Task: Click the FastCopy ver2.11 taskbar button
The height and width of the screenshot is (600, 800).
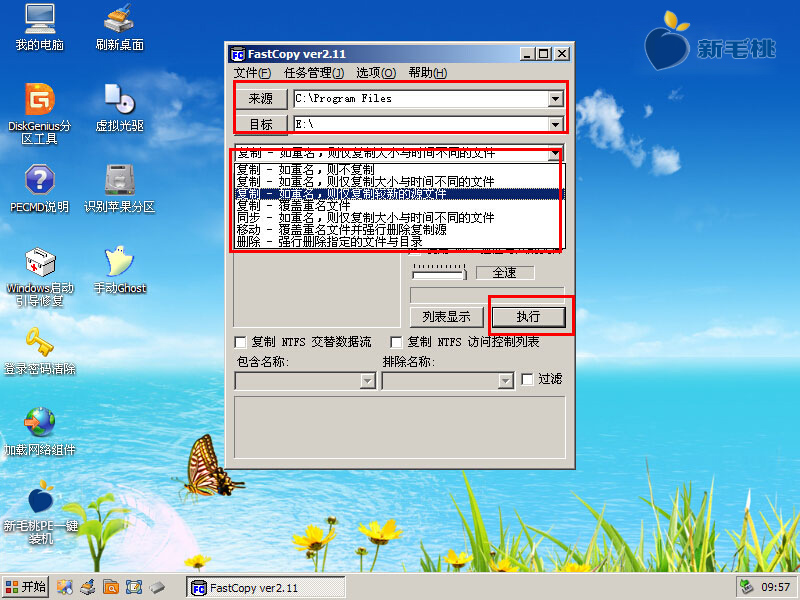Action: click(x=265, y=588)
